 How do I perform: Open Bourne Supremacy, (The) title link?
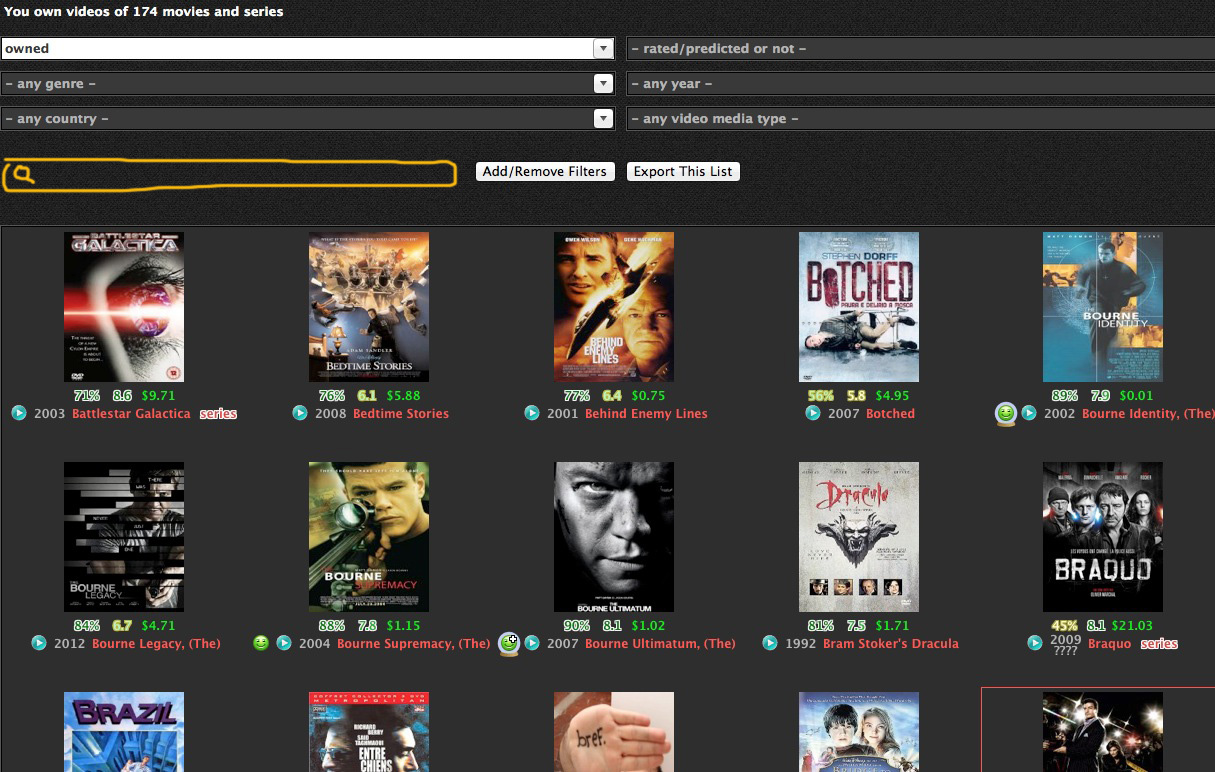pos(414,643)
